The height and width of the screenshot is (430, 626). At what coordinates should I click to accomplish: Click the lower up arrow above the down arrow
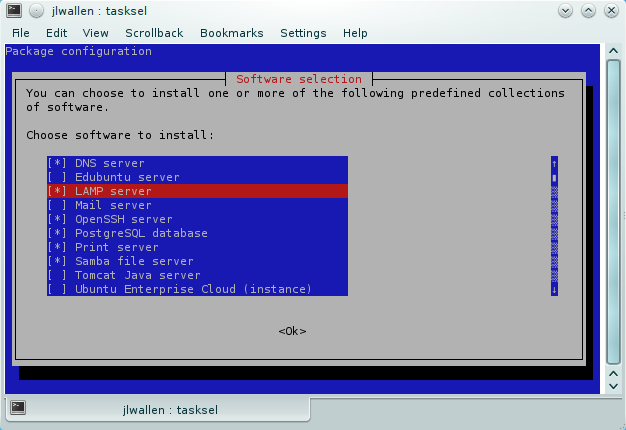[613, 374]
